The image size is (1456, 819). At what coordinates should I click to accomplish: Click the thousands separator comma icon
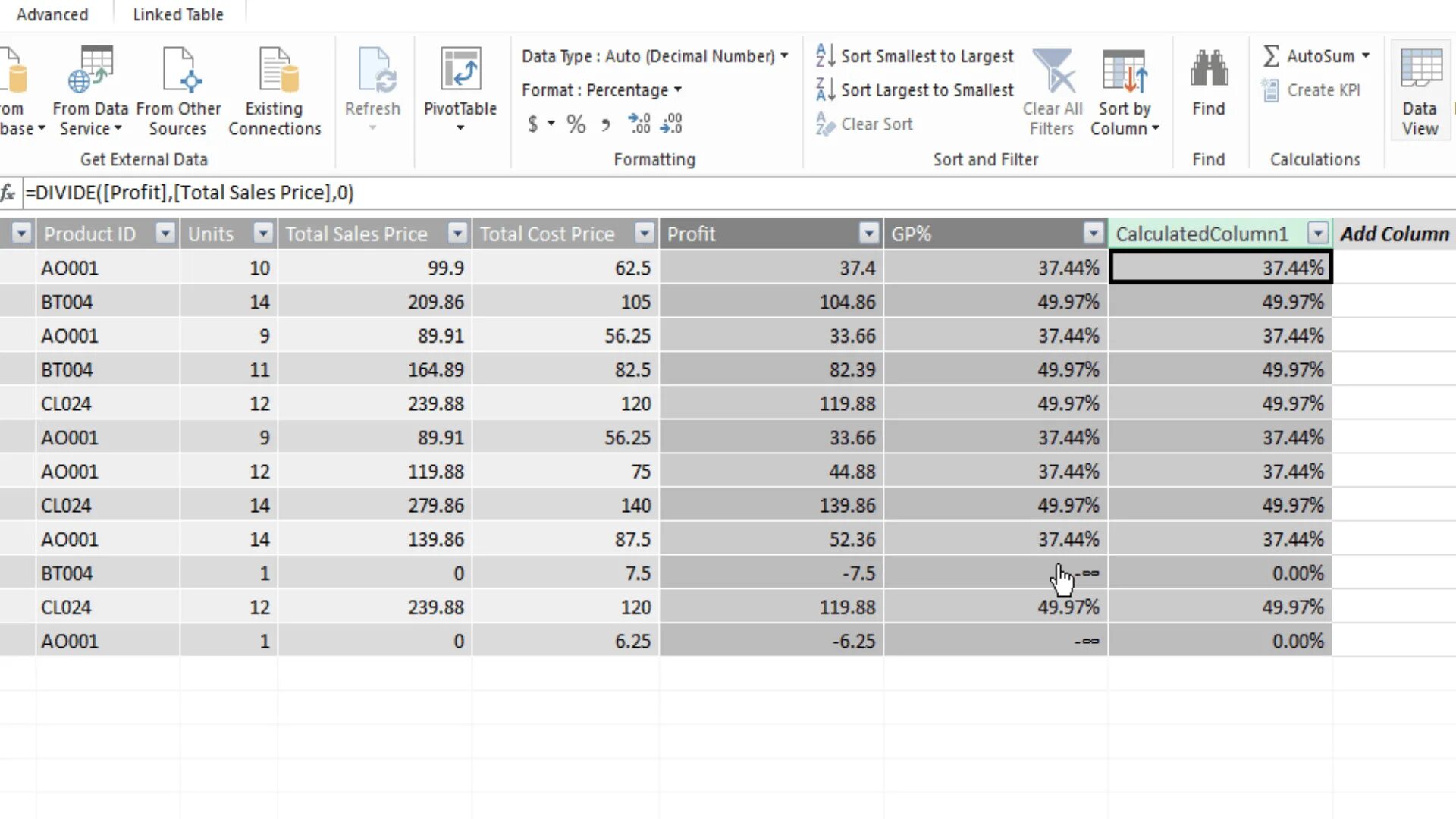point(606,124)
